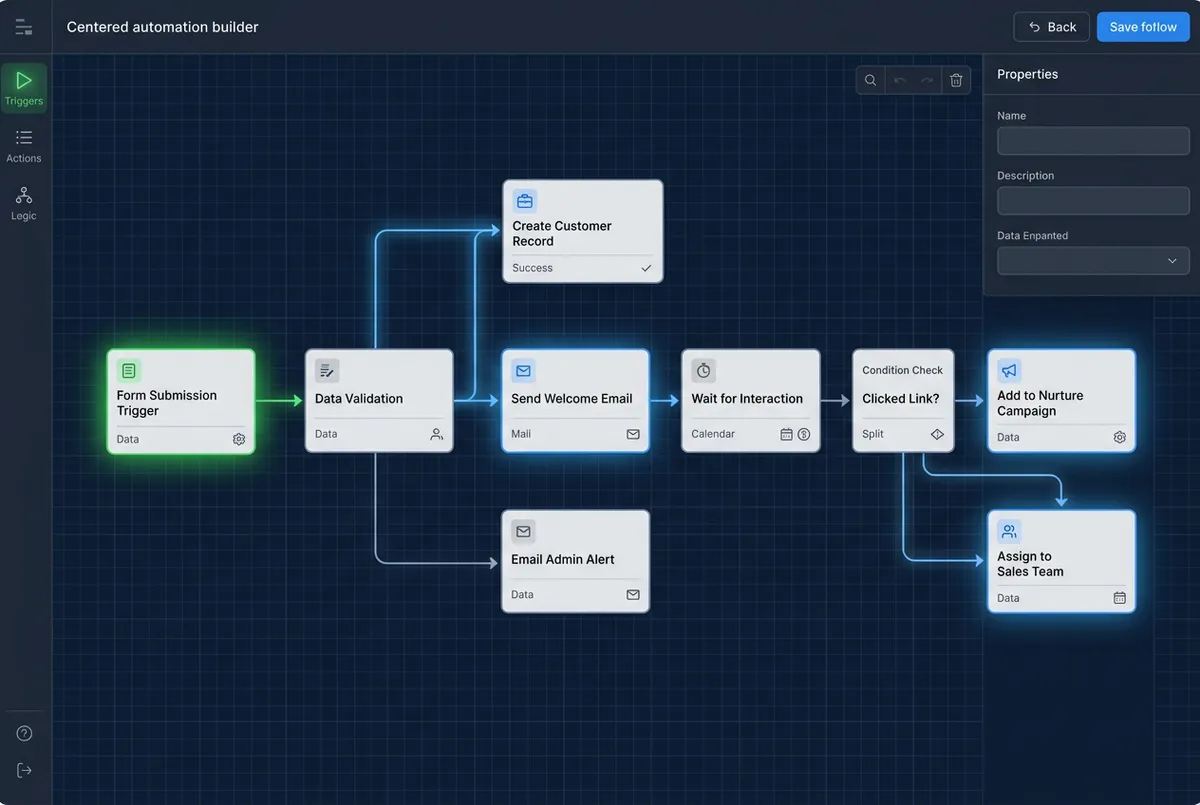The width and height of the screenshot is (1200, 805).
Task: Click the calendar icon on Wait for Interaction
Action: tap(786, 434)
